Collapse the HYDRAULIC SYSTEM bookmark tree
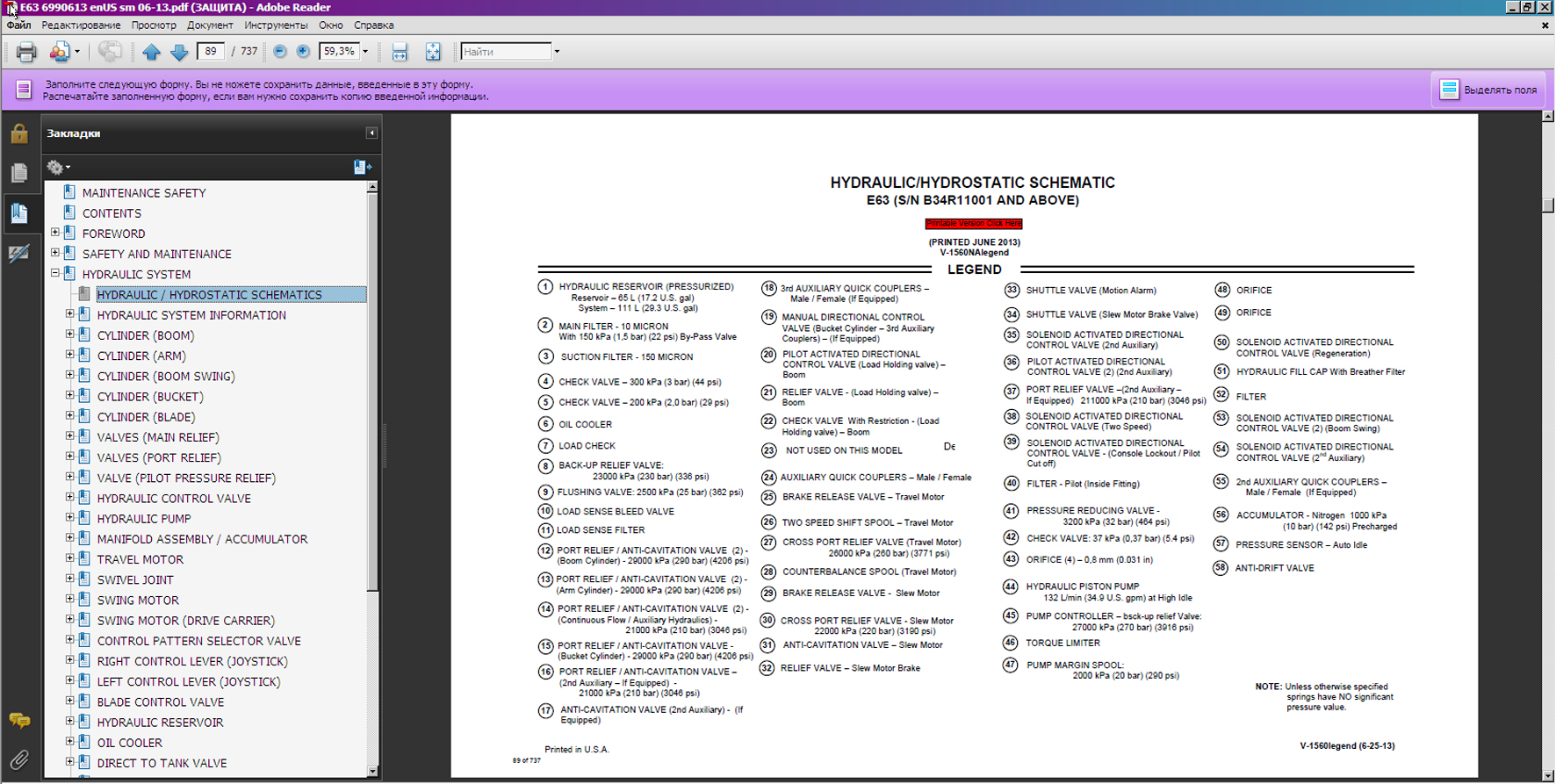This screenshot has width=1556, height=784. (55, 273)
